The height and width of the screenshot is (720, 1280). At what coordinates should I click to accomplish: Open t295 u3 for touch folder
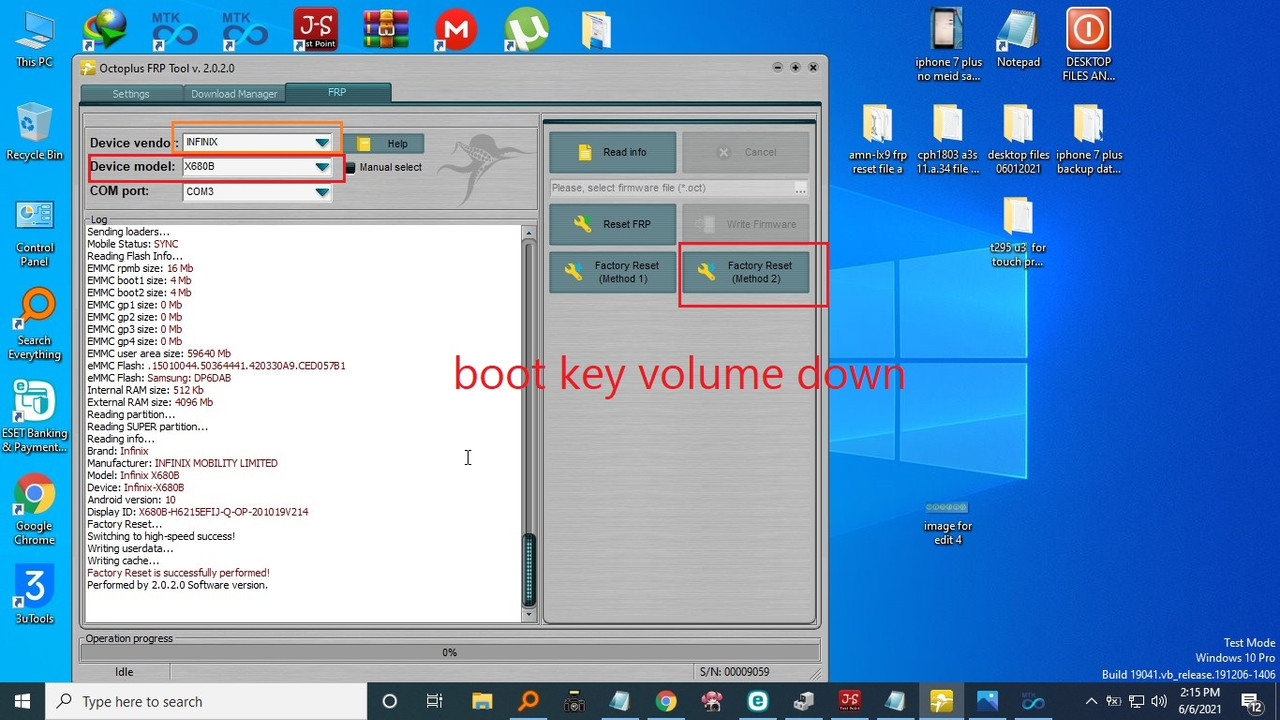pos(1018,231)
